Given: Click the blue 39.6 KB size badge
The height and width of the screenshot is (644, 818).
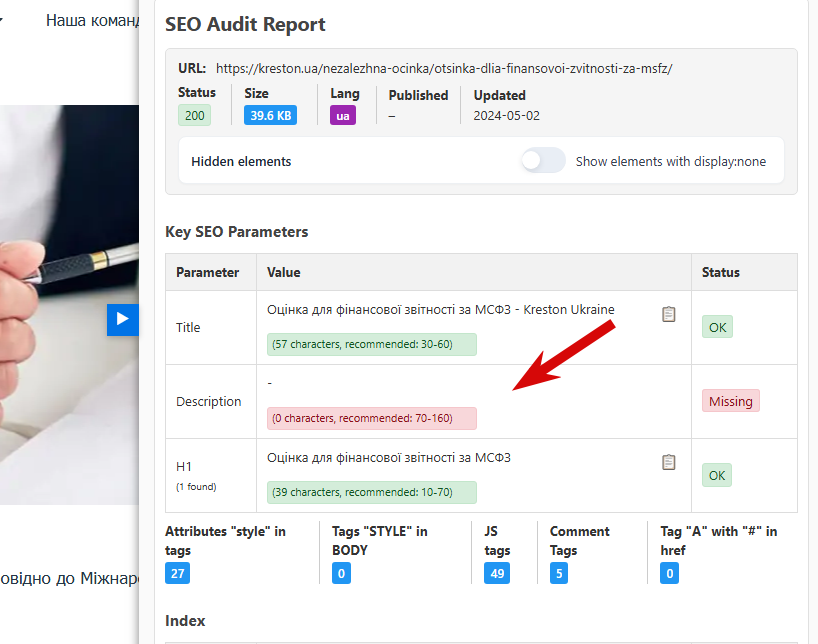Looking at the screenshot, I should click(x=270, y=115).
